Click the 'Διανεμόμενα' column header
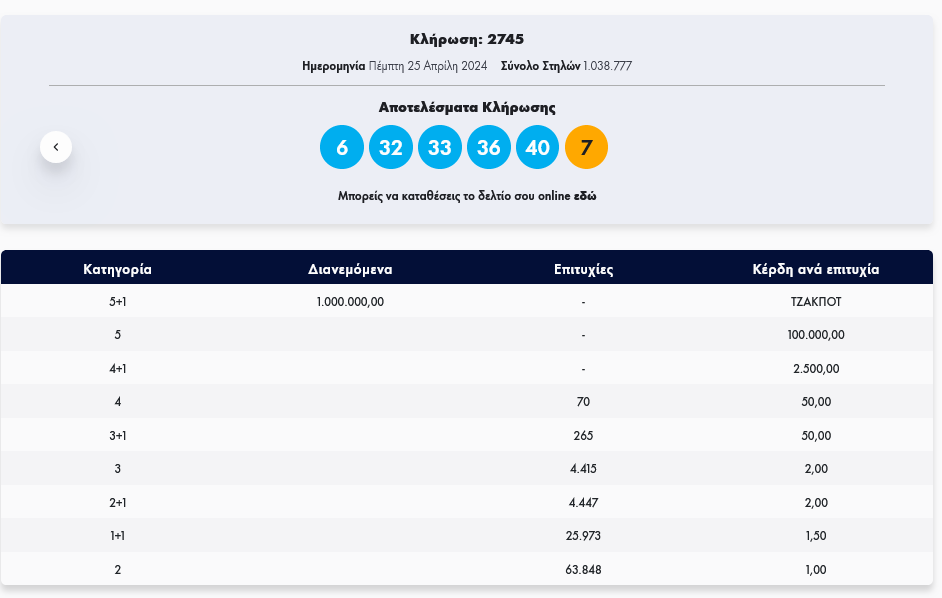 (350, 269)
